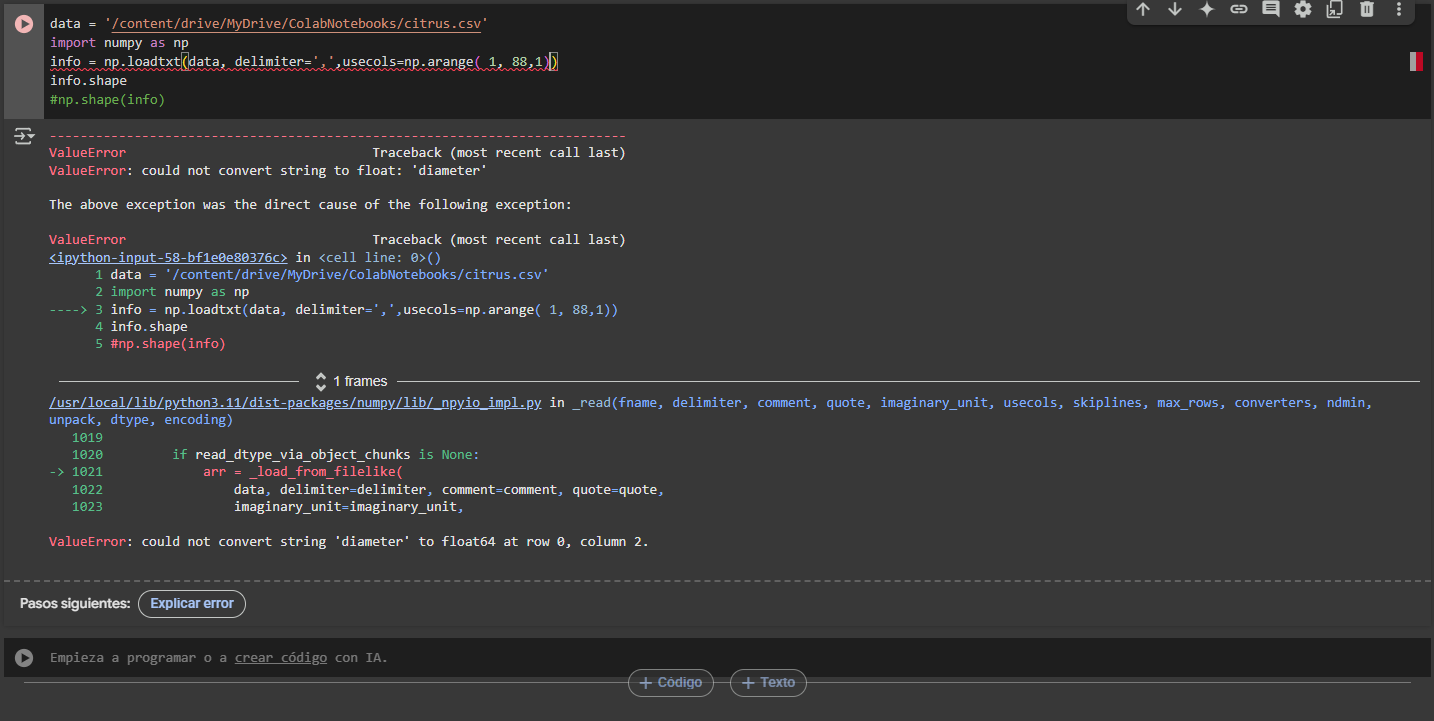Open cell settings with the gear icon

1303,9
